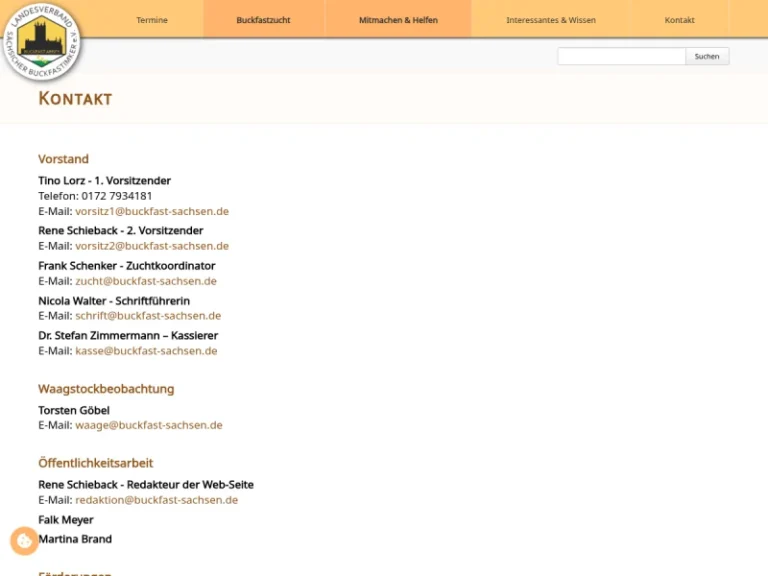Open the cookie settings icon
The image size is (768, 576).
tap(24, 541)
